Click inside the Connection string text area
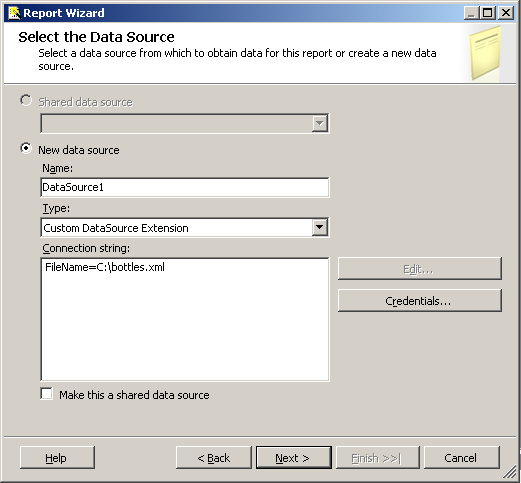The height and width of the screenshot is (483, 521). [x=185, y=319]
